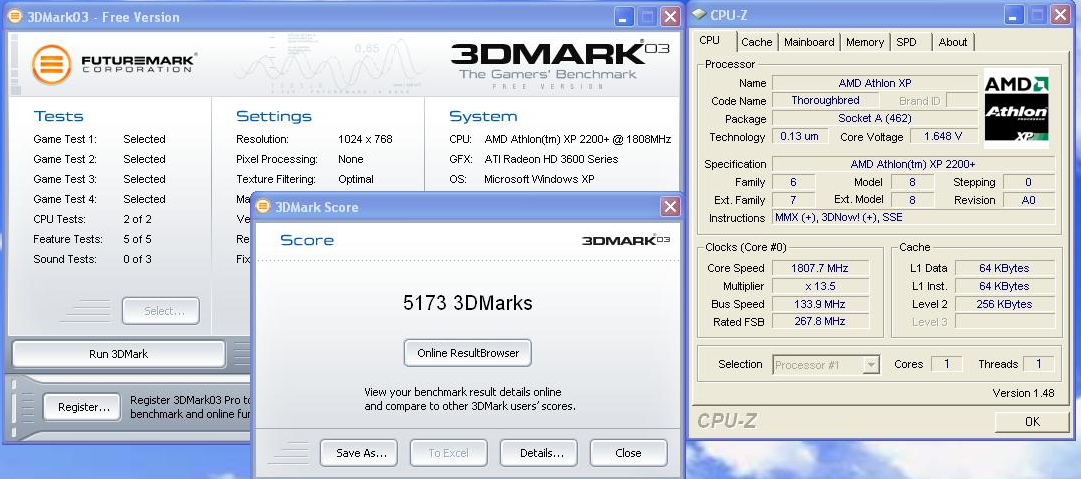Click the Package field Socket A (462)

[875, 119]
